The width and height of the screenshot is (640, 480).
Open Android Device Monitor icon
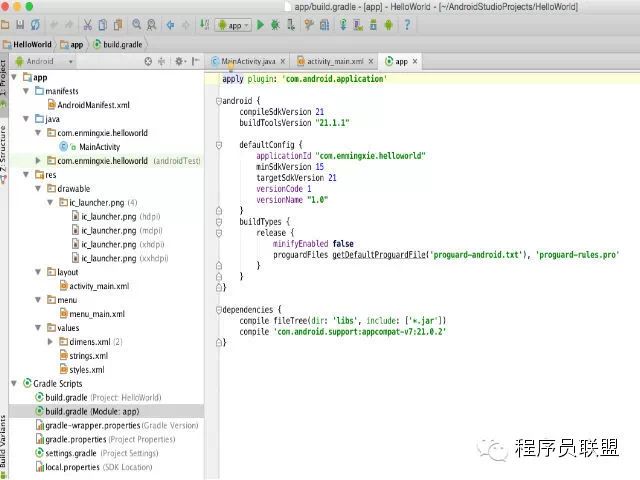389,25
